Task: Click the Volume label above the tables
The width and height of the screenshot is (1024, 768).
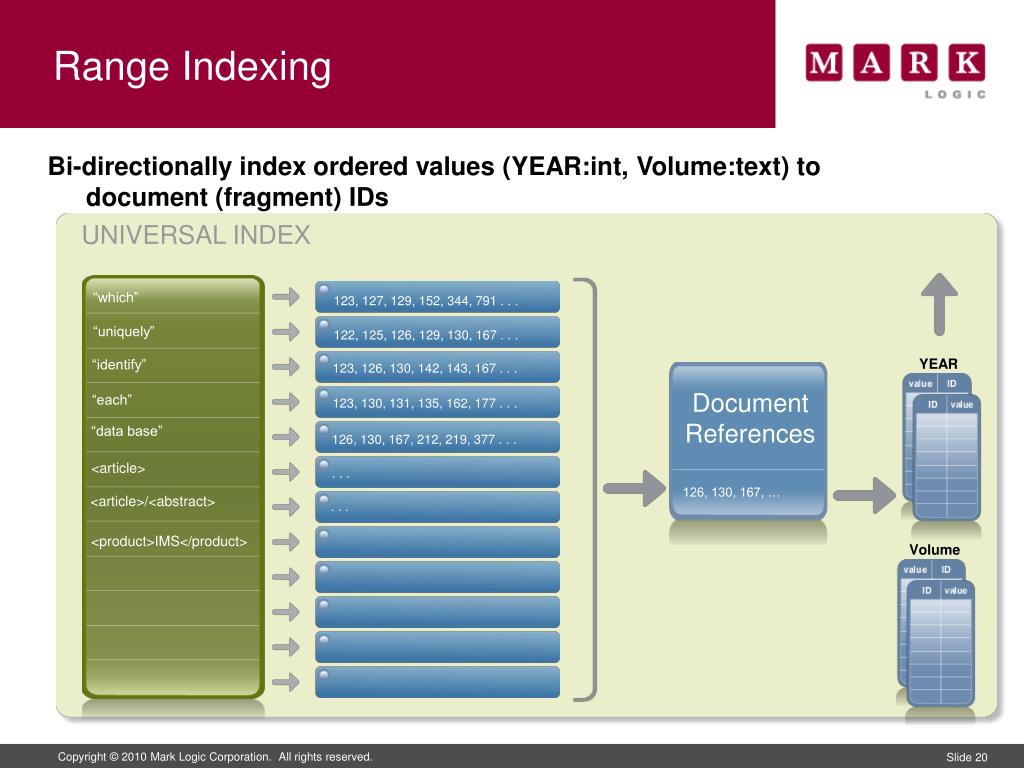Action: [935, 550]
